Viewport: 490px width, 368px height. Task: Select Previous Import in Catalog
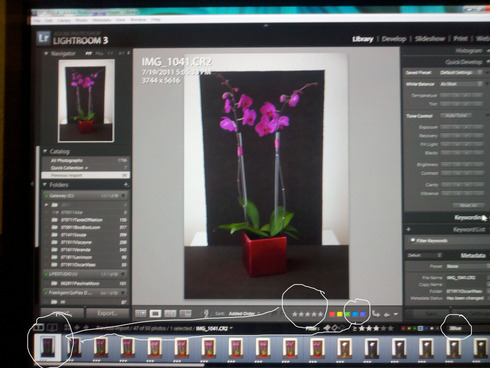click(85, 175)
